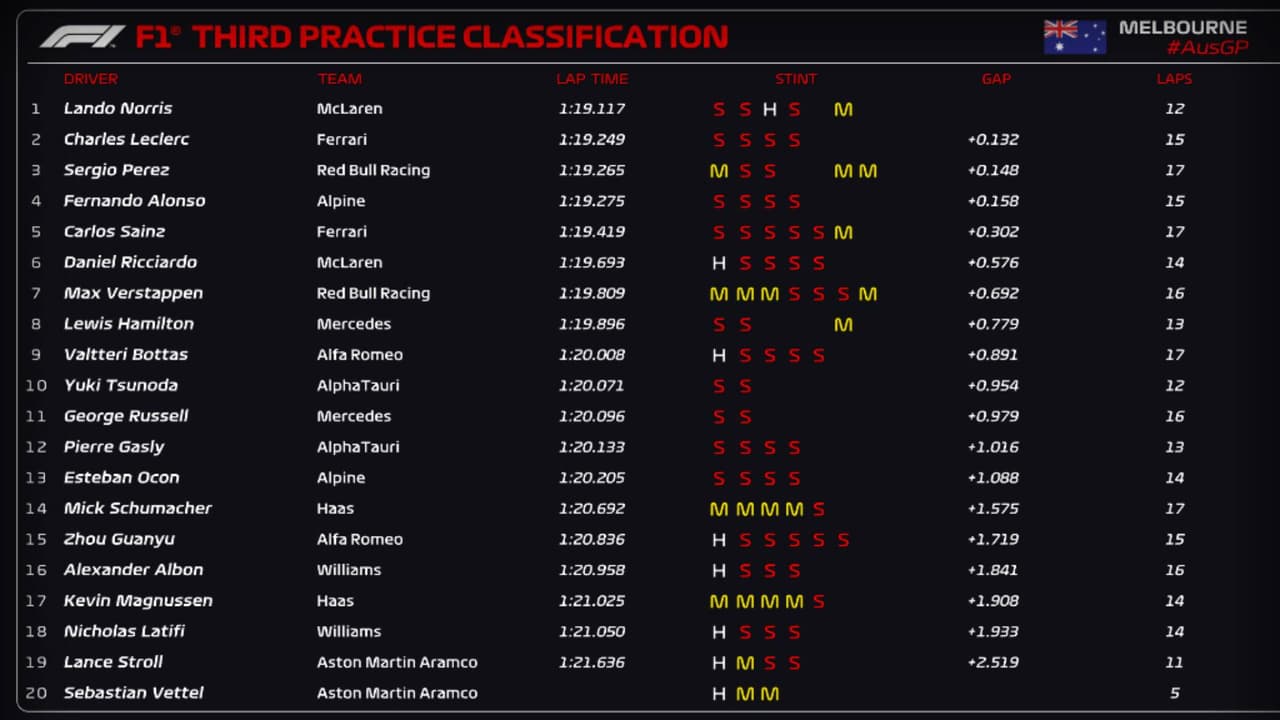This screenshot has width=1280, height=720.
Task: Click the #AusGP hashtag
Action: click(x=1207, y=48)
